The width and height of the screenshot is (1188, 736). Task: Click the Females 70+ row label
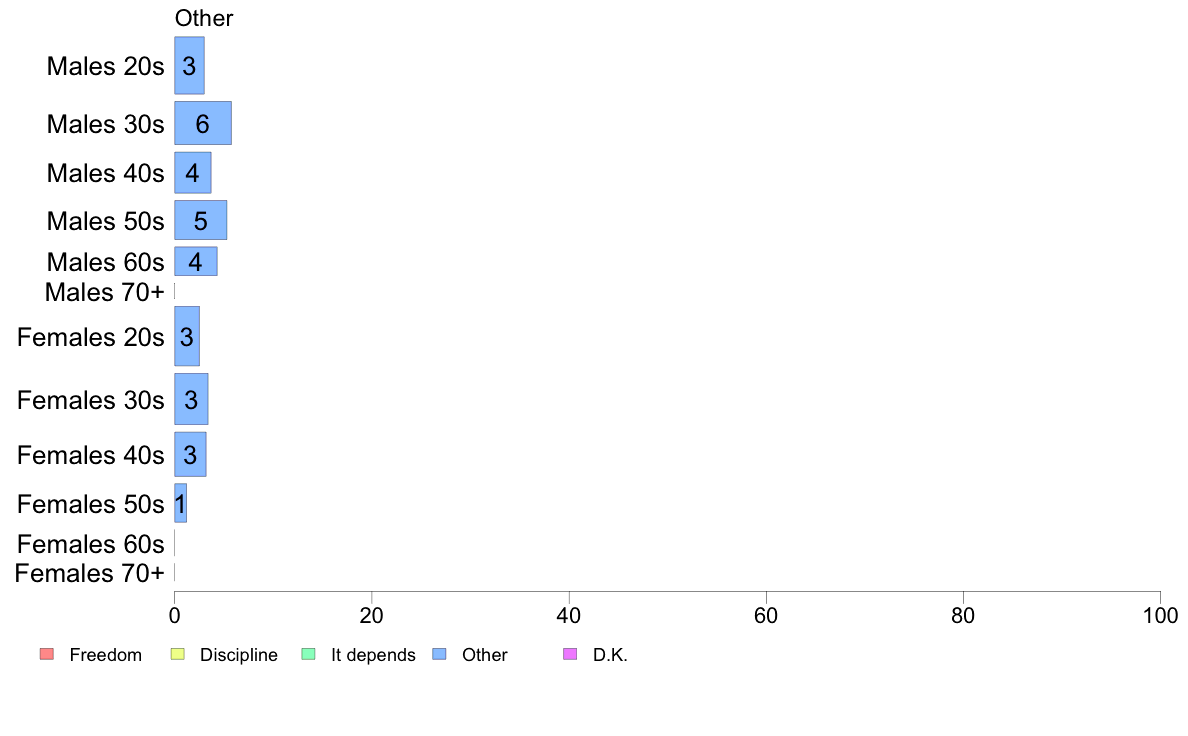(89, 573)
